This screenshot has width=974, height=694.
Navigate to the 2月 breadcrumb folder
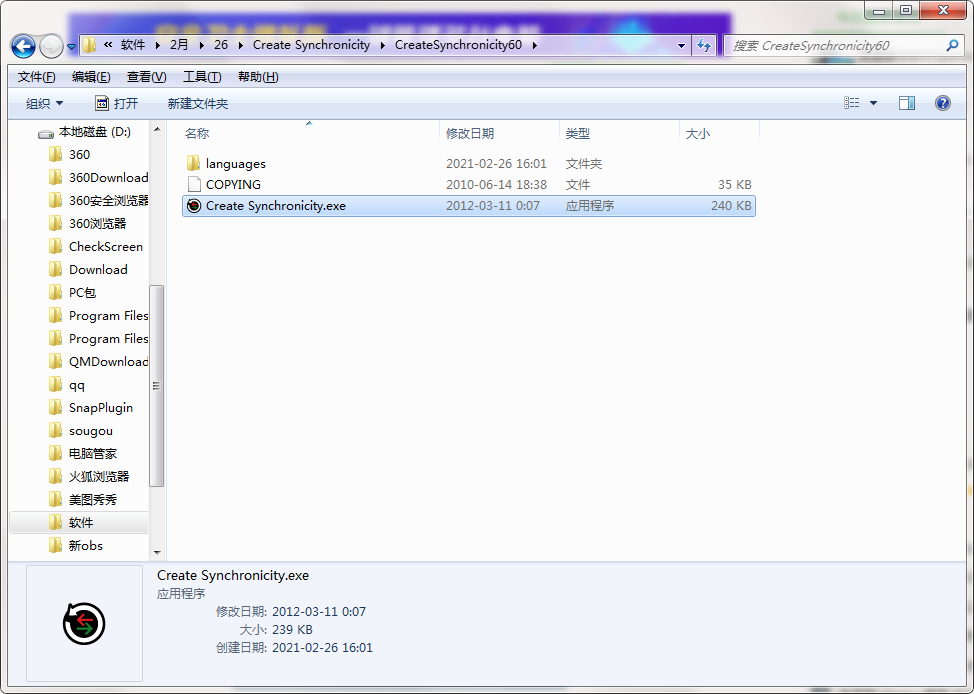point(179,45)
